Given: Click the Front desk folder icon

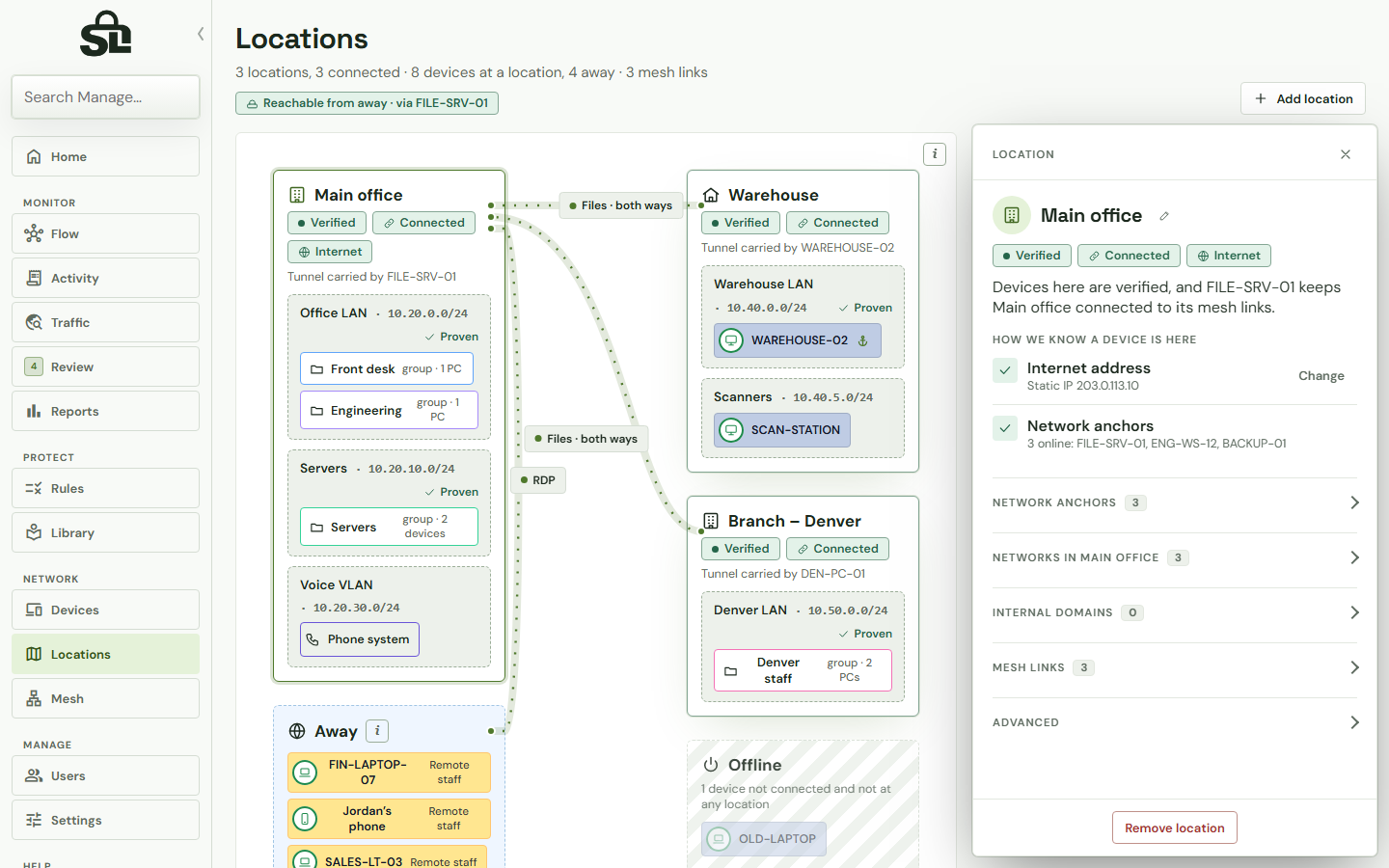Looking at the screenshot, I should tap(316, 369).
